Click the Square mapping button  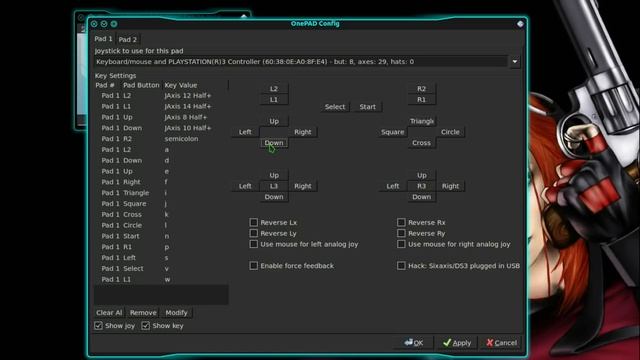tap(393, 132)
